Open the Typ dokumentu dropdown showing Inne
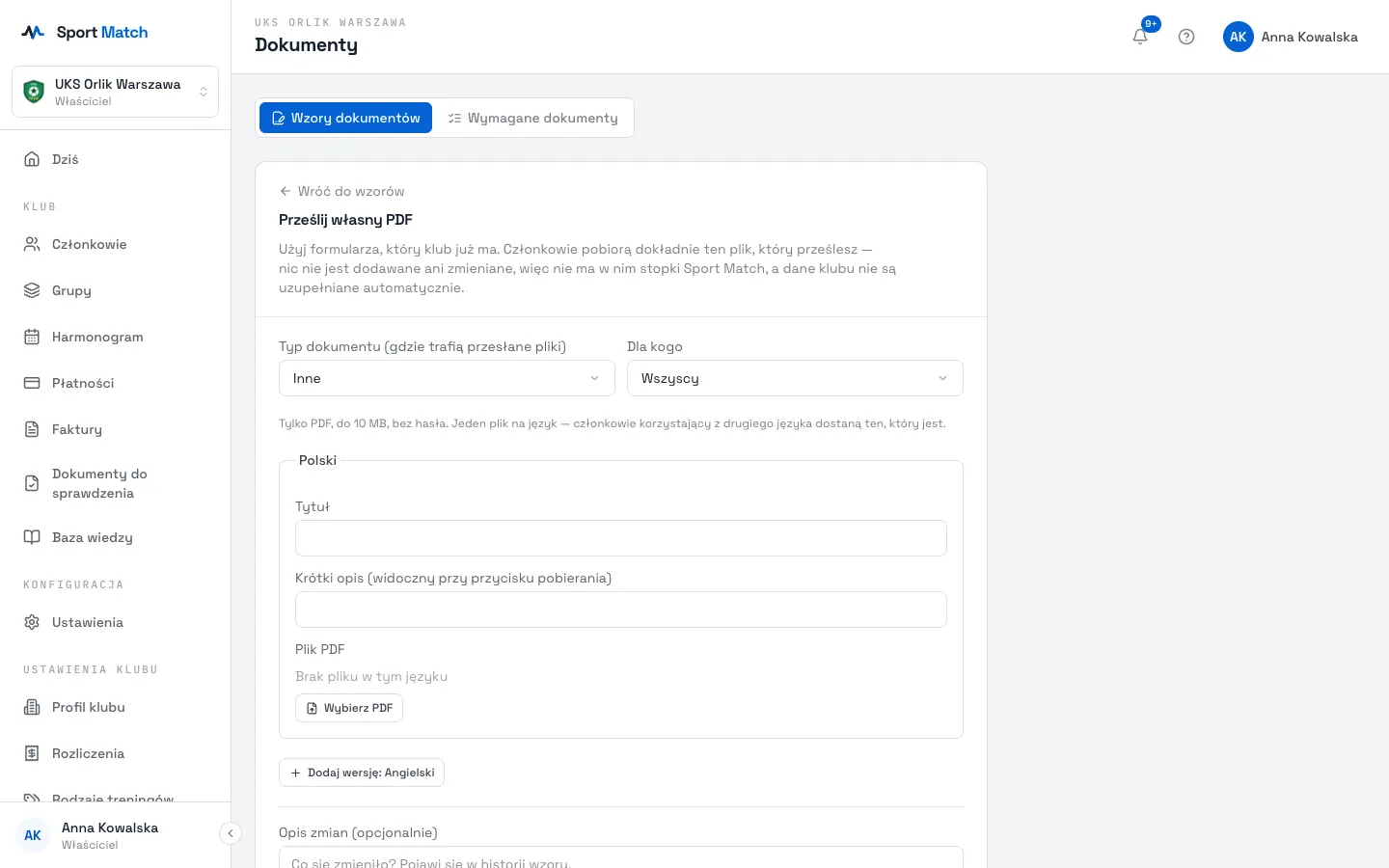Screen dimensions: 1389x868 (x=447, y=378)
